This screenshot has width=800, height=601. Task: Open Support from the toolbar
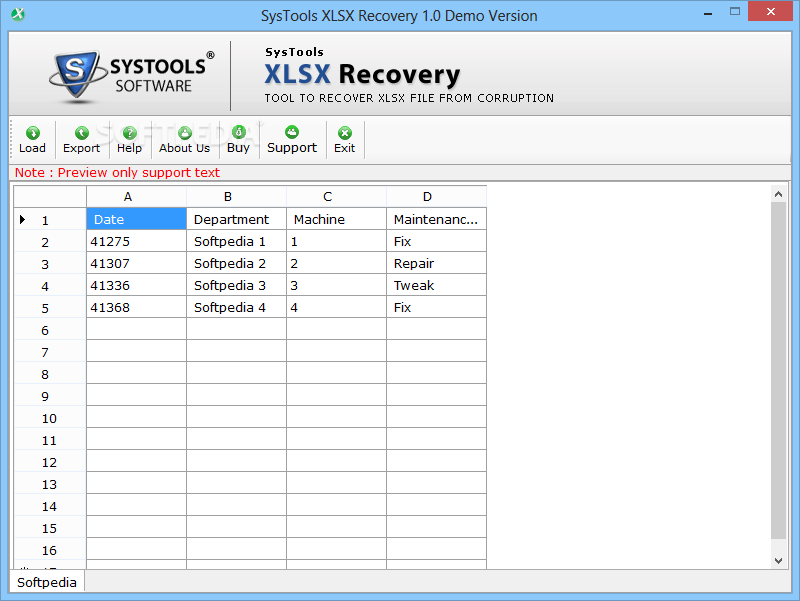(x=292, y=140)
